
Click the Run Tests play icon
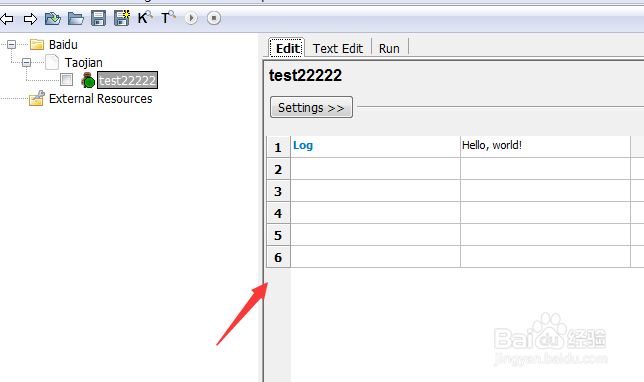pos(191,18)
